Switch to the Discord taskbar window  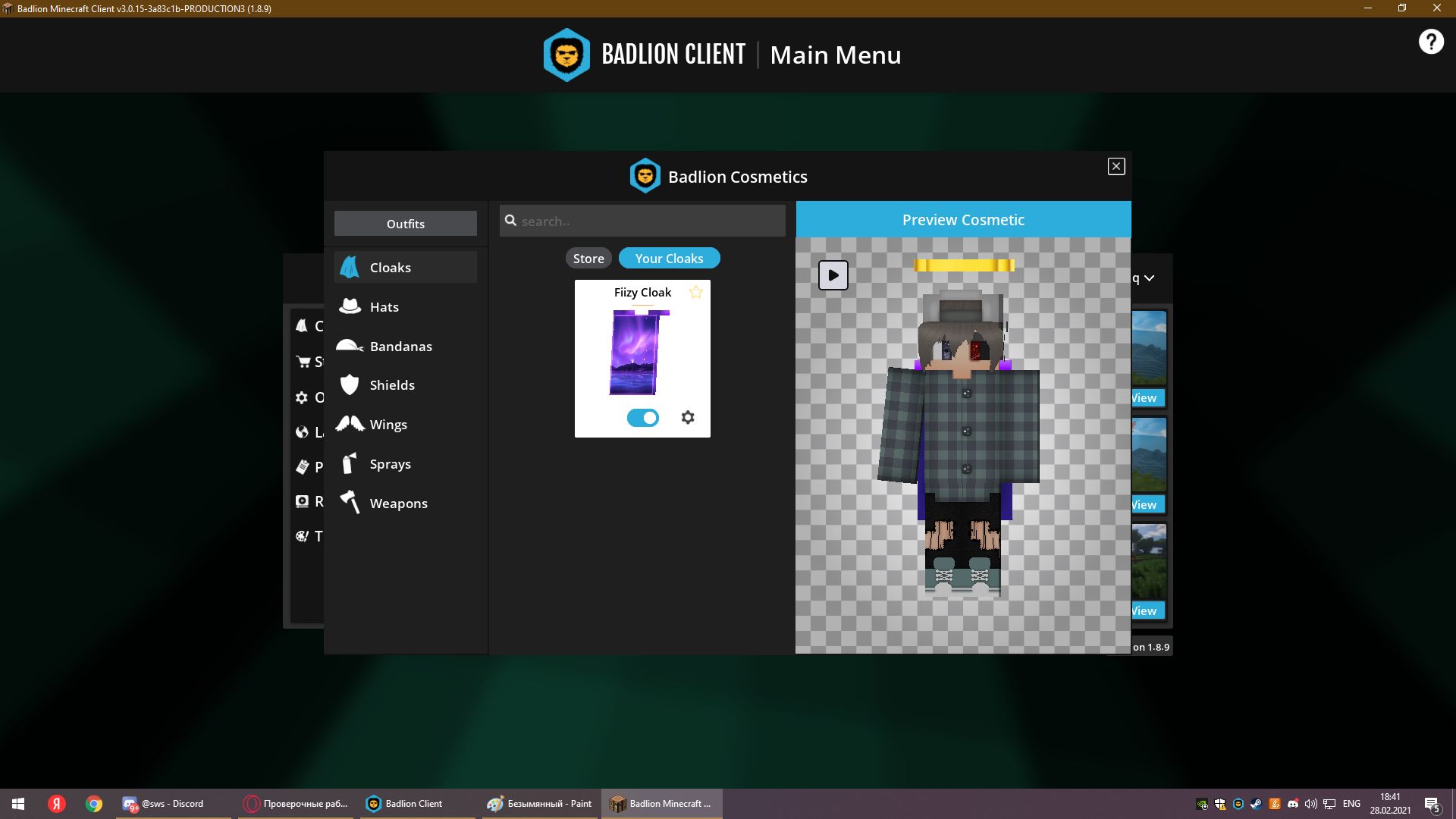pos(173,804)
